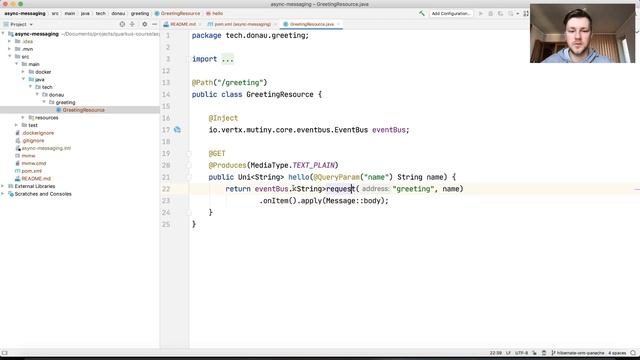
Task: Expand the test folder
Action: [16, 125]
